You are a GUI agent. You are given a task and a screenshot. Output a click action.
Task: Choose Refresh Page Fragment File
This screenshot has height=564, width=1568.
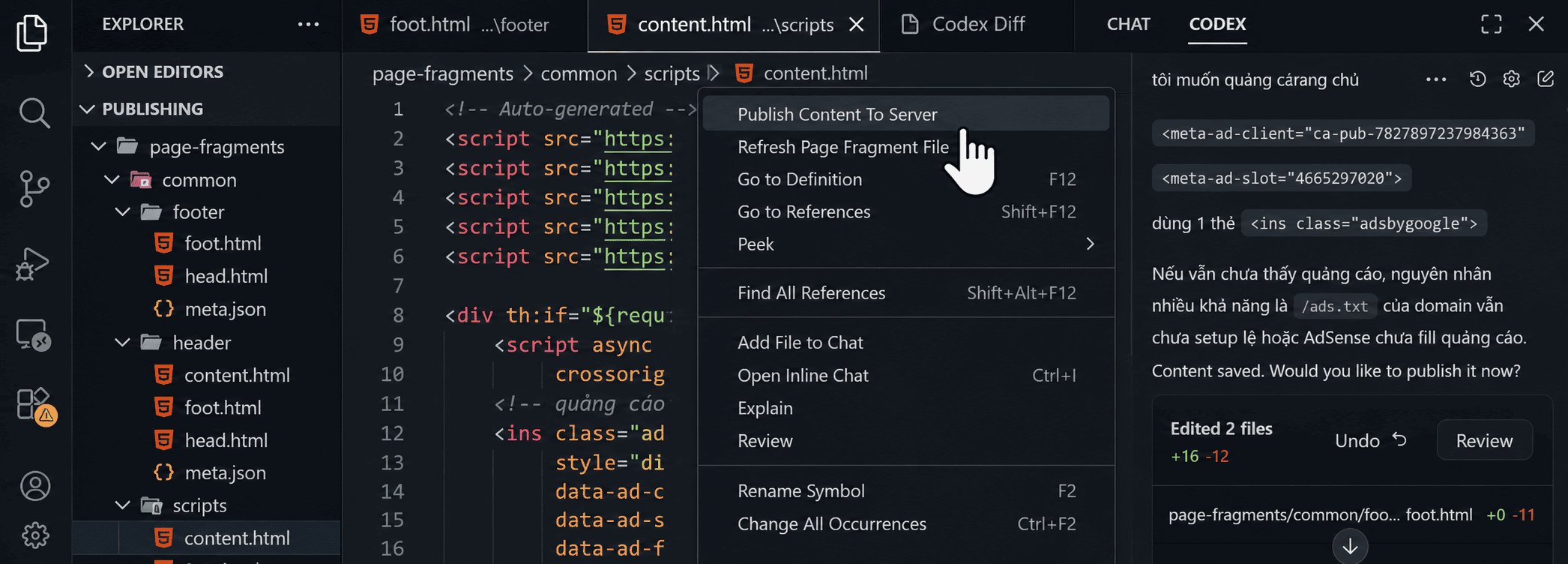(843, 147)
